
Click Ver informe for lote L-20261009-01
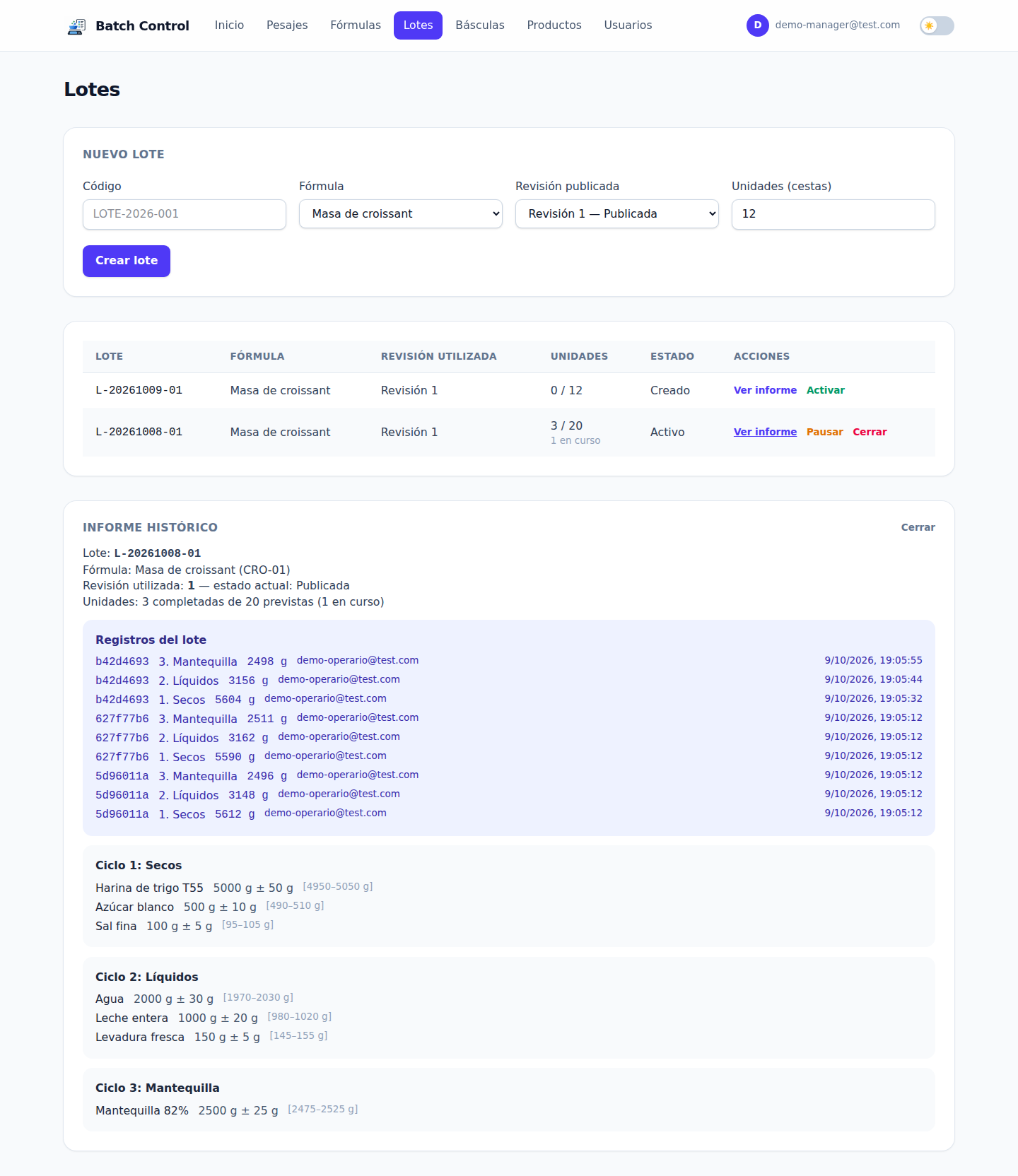coord(765,390)
